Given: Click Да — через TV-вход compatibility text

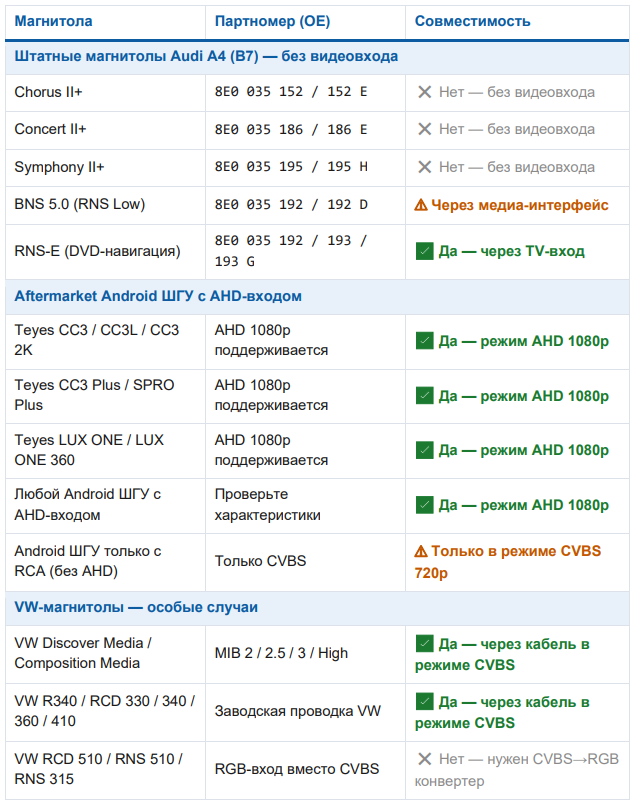Looking at the screenshot, I should click(x=511, y=251).
